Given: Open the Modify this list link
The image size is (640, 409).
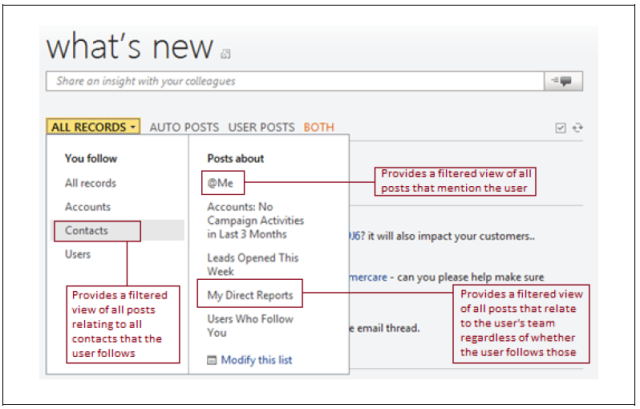Looking at the screenshot, I should 257,359.
